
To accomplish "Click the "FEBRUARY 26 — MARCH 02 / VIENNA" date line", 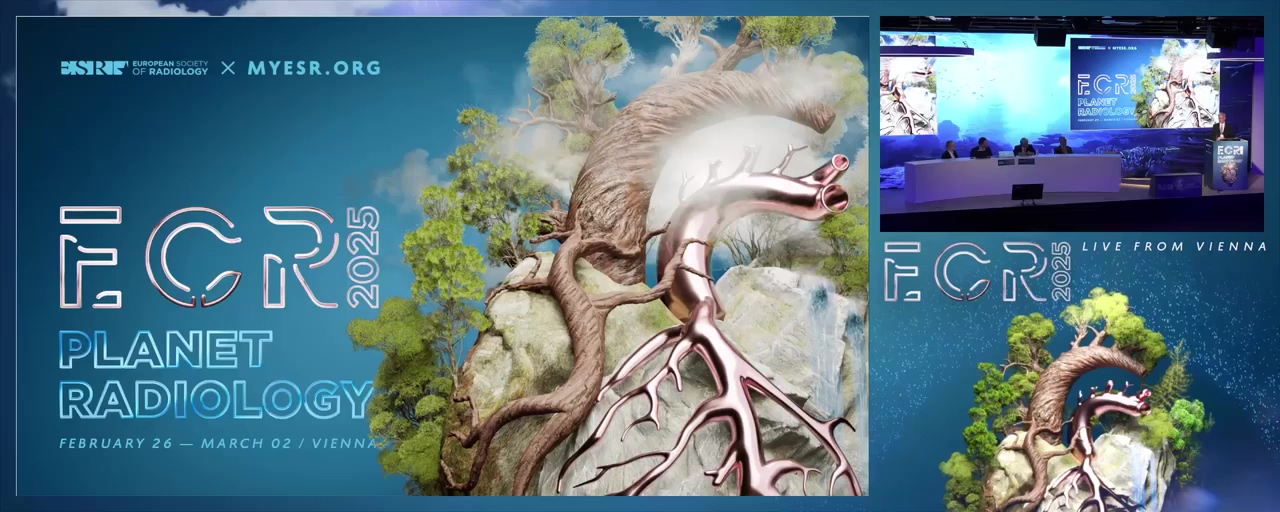I will coord(218,443).
